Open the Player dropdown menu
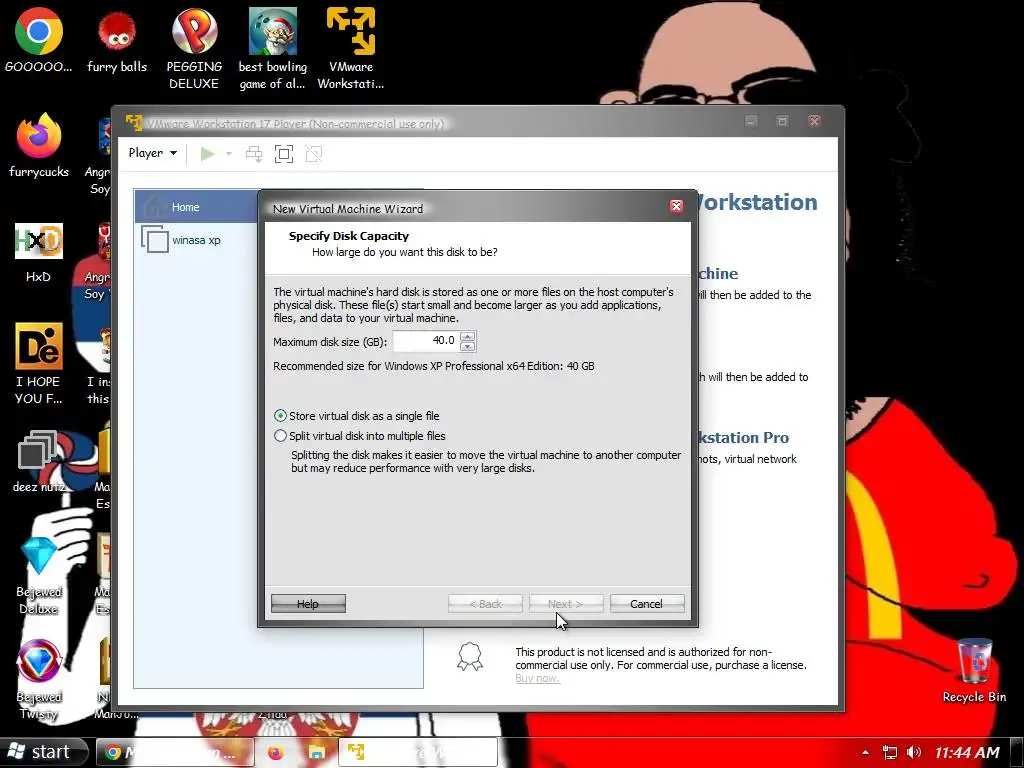This screenshot has height=768, width=1024. [x=152, y=153]
